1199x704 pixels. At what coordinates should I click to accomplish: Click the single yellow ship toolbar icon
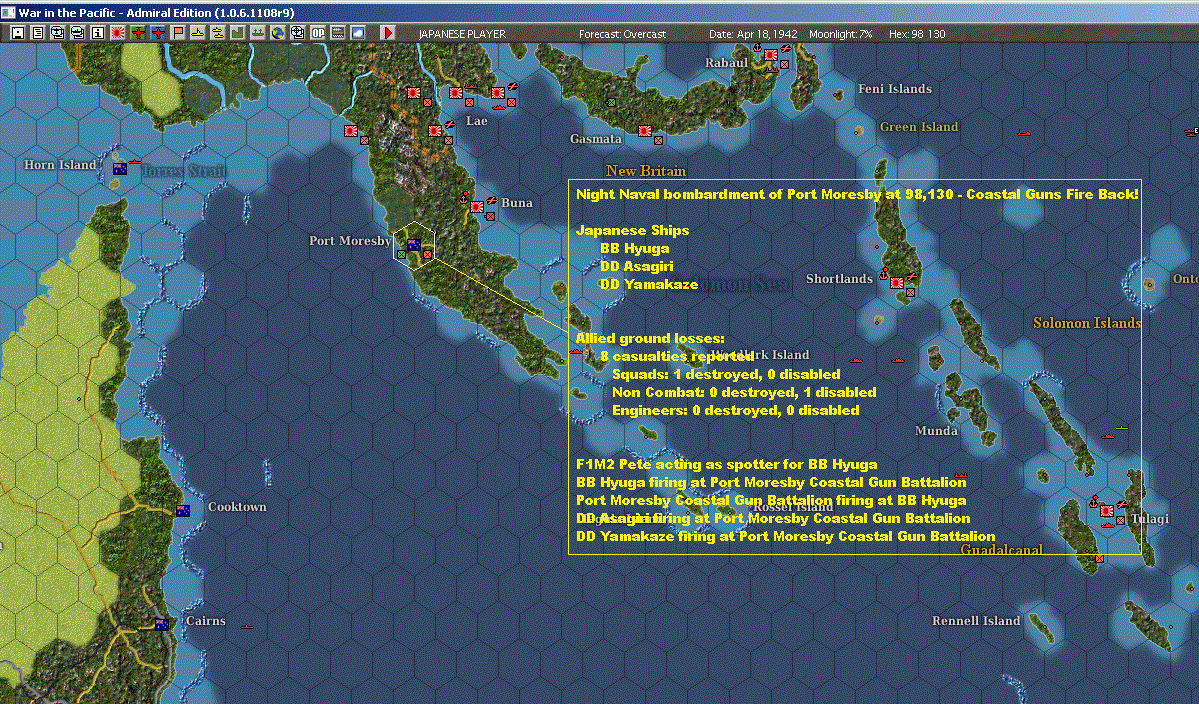coord(197,33)
